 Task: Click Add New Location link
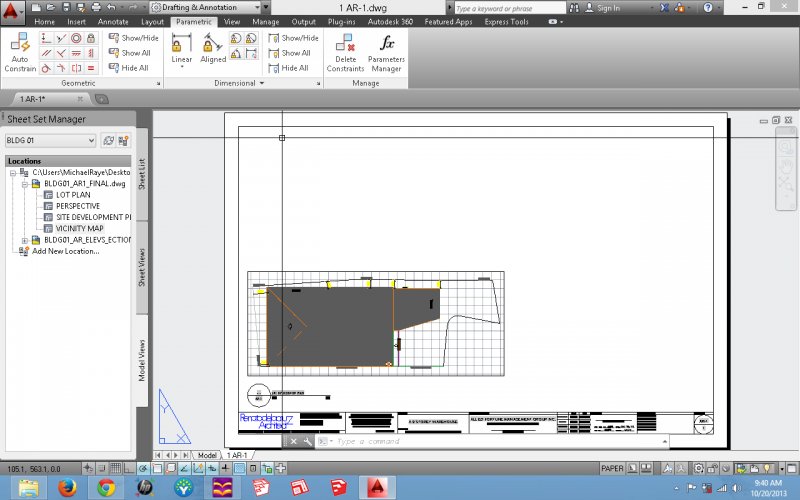[x=65, y=251]
